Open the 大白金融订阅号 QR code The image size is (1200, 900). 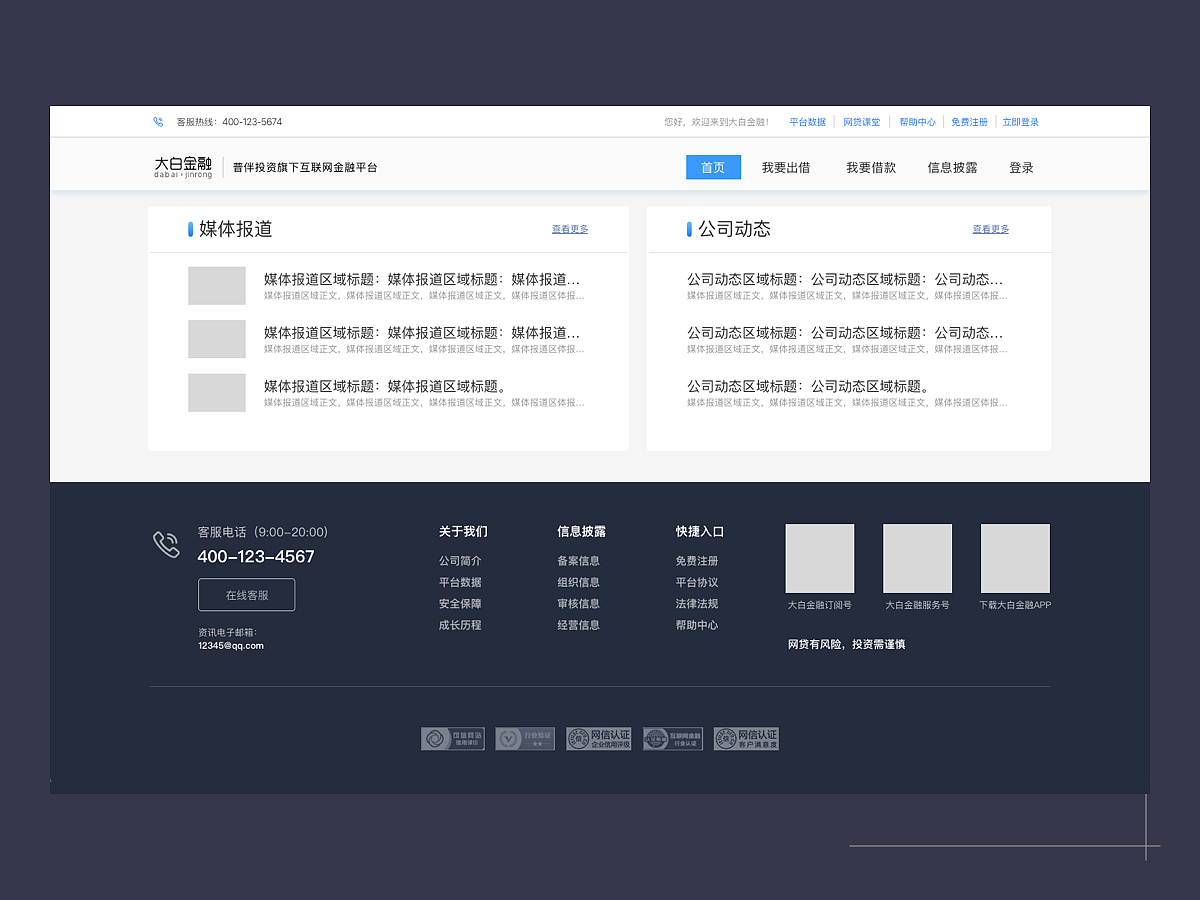pyautogui.click(x=819, y=558)
